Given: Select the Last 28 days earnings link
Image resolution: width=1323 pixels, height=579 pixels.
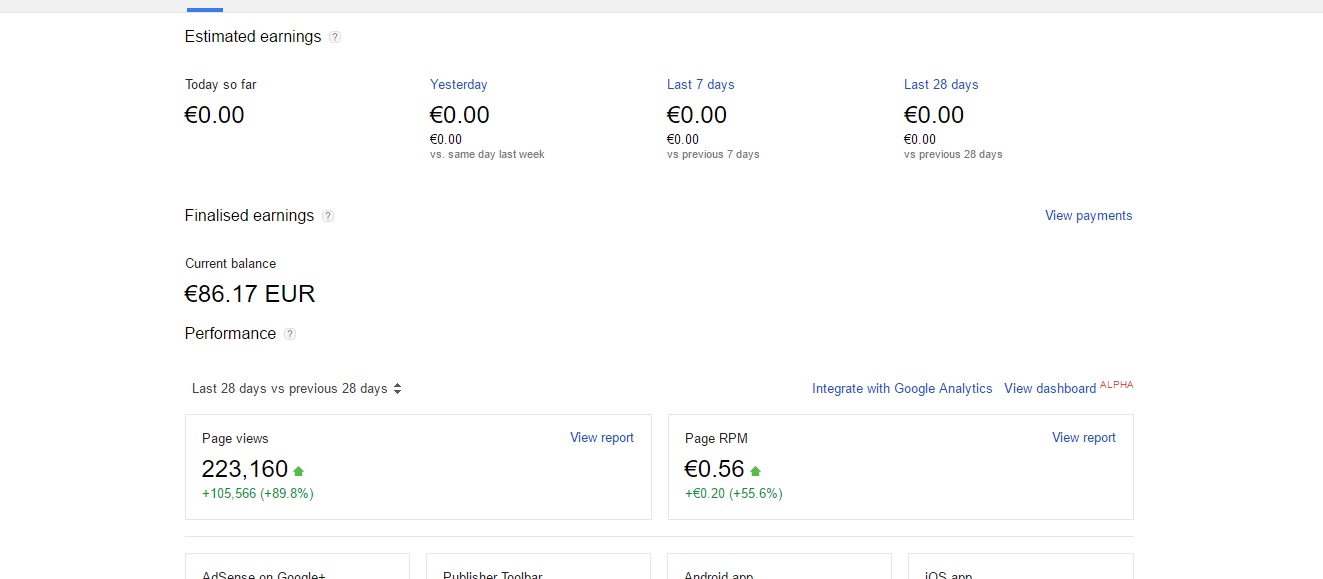Looking at the screenshot, I should (x=940, y=85).
